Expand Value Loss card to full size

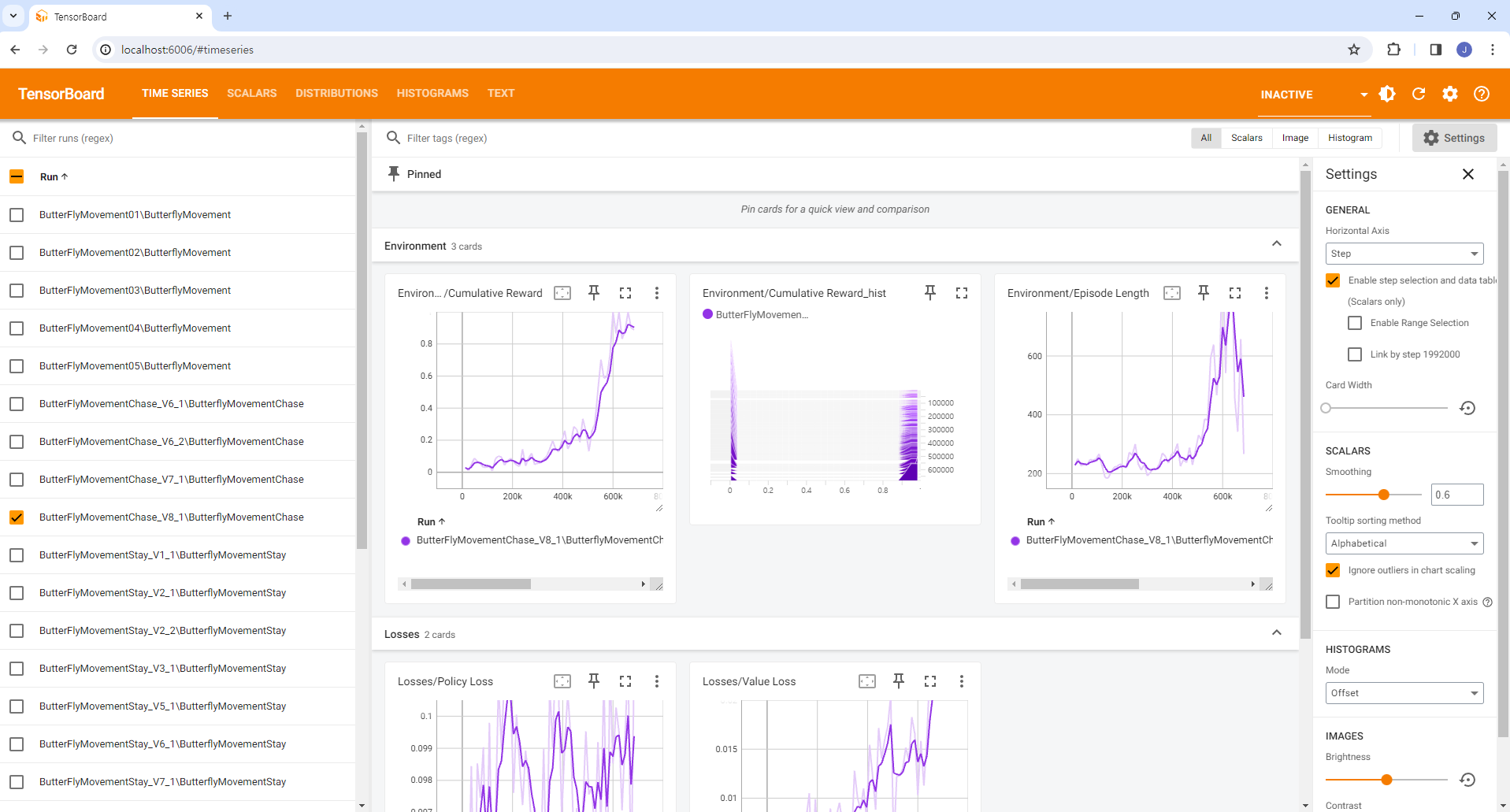(x=930, y=681)
